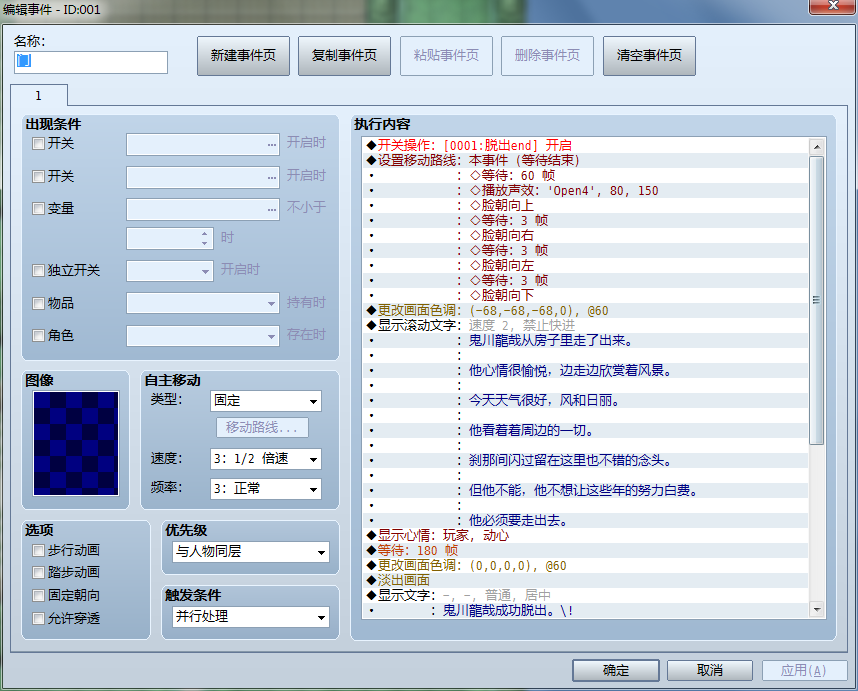This screenshot has width=858, height=691.
Task: Select the line 鬼川龍哉成功脱出。\!
Action: (x=585, y=610)
